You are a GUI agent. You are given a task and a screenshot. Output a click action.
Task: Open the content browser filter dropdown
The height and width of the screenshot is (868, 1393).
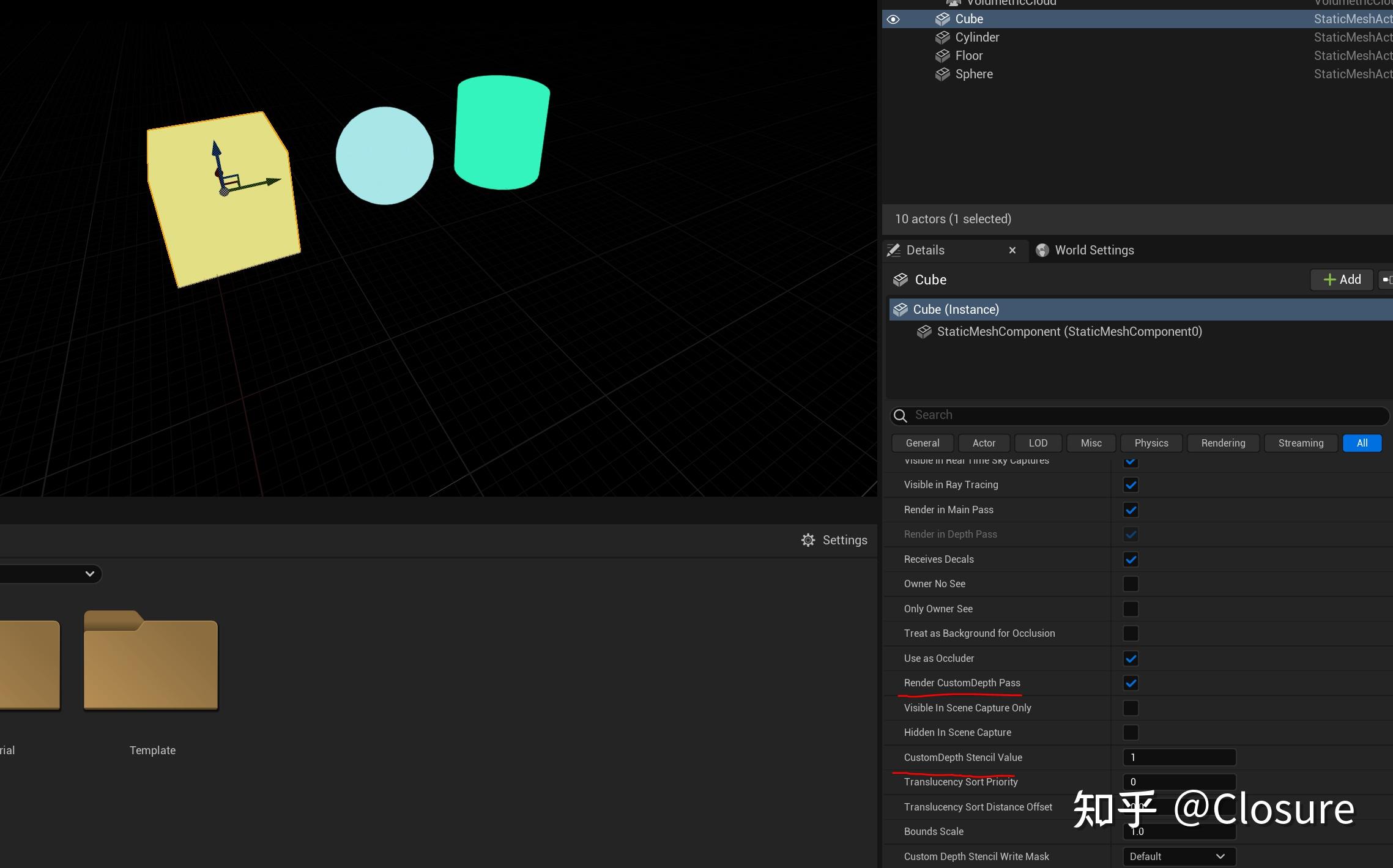coord(89,574)
